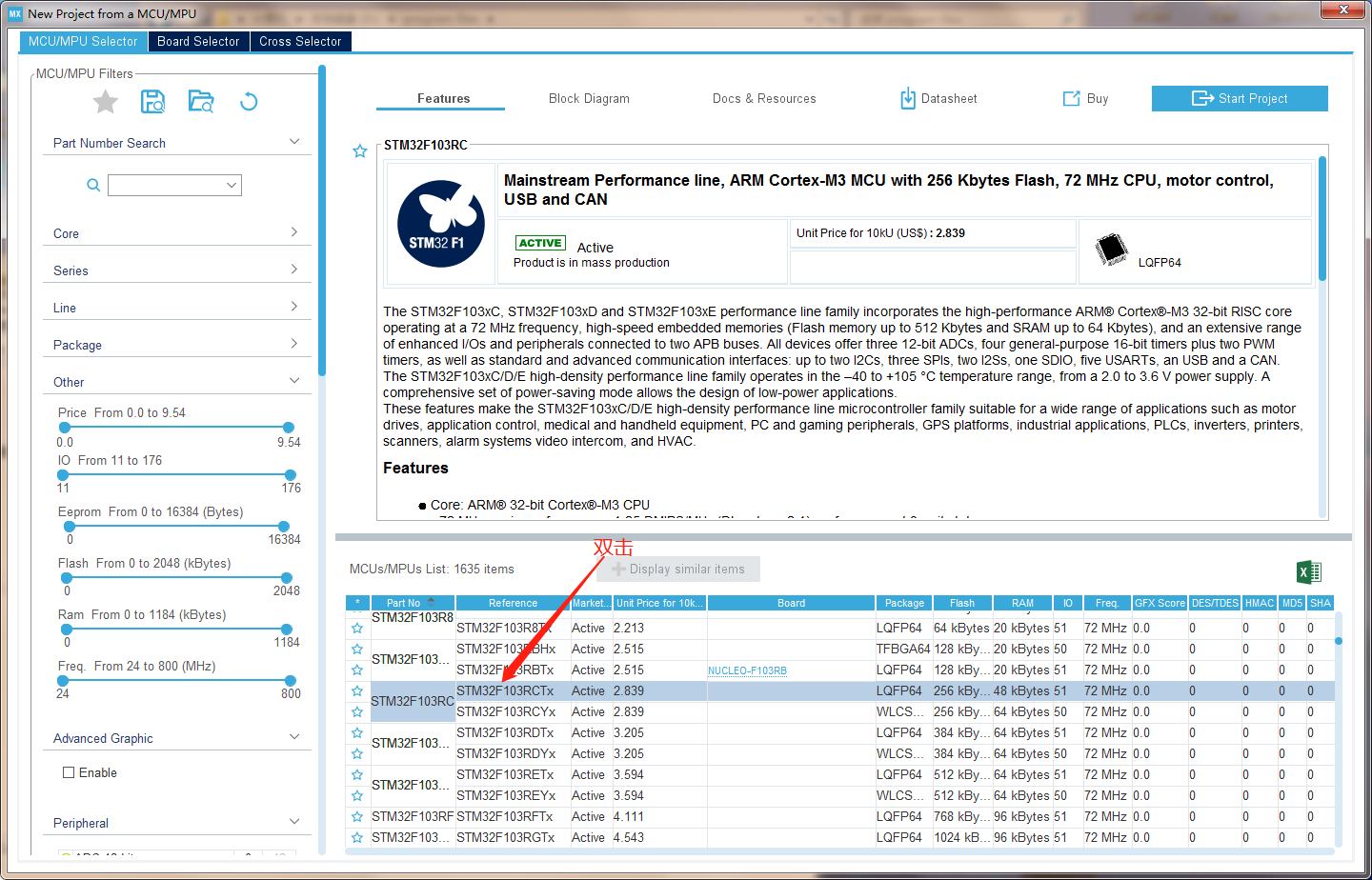Sort list by the Package column header
1372x880 pixels.
pos(904,603)
